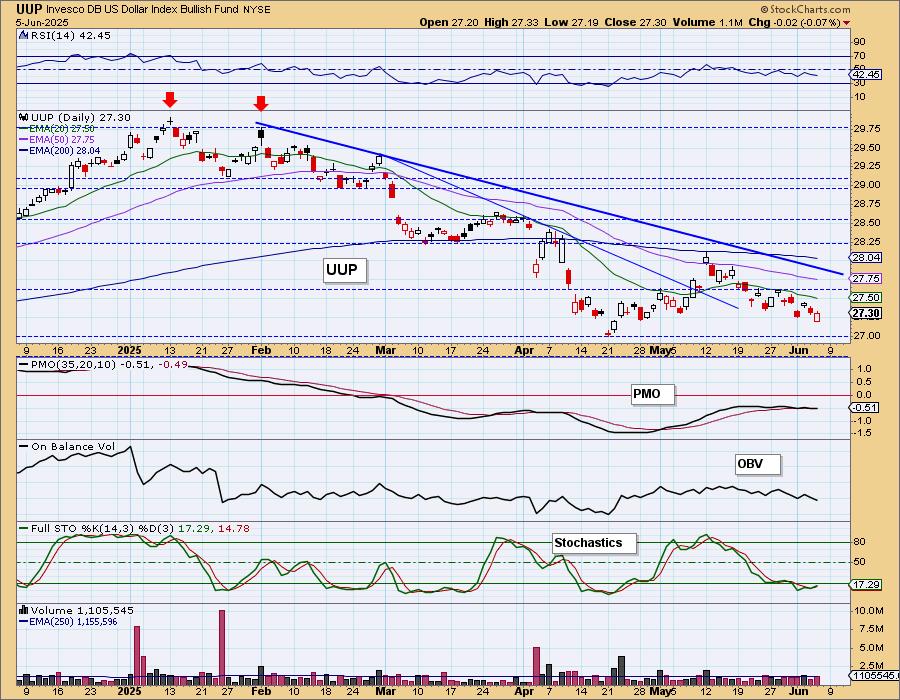The image size is (900, 700).
Task: Click the 17.29 stochastics axis value tag
Action: [x=866, y=584]
